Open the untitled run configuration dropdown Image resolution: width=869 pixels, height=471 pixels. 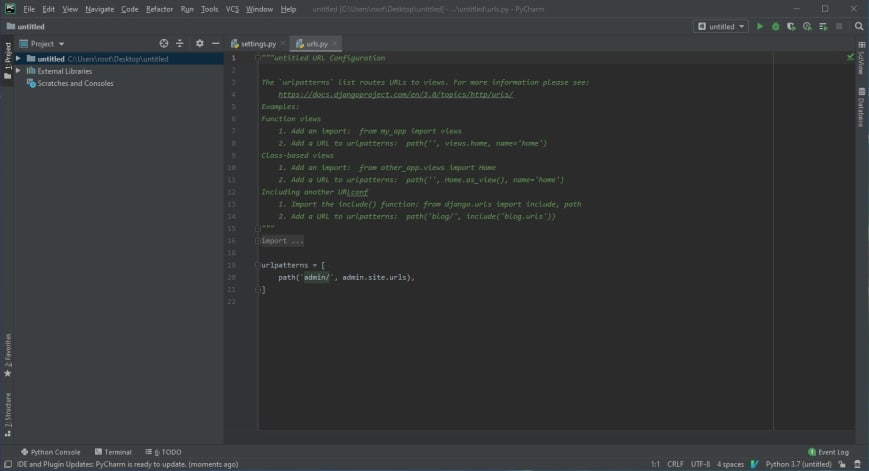coord(721,27)
